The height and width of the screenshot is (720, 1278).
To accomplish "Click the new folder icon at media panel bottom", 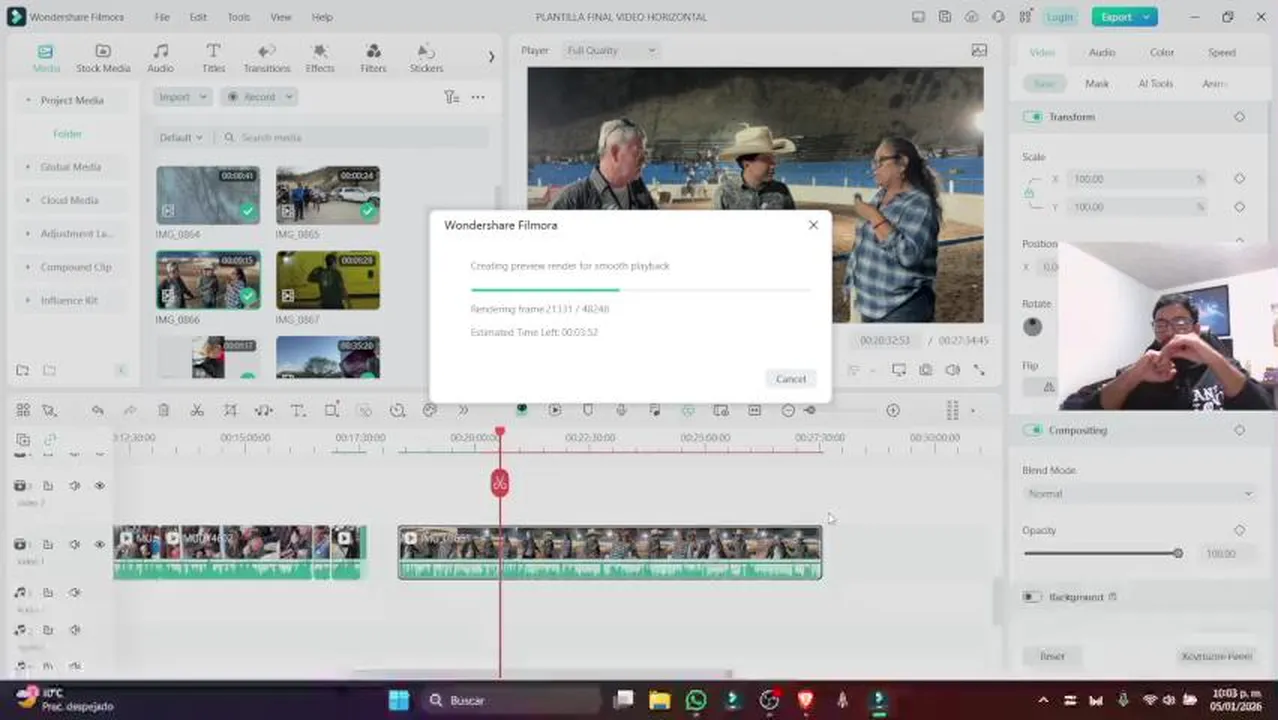I will click(x=22, y=370).
